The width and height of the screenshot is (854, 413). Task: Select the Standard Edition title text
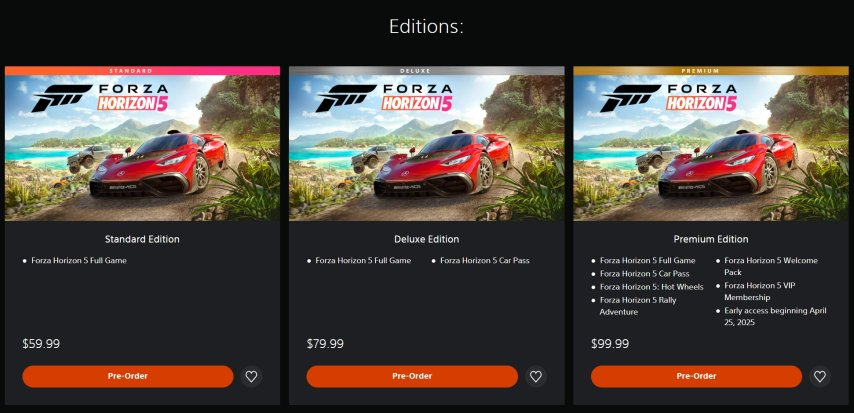[142, 239]
